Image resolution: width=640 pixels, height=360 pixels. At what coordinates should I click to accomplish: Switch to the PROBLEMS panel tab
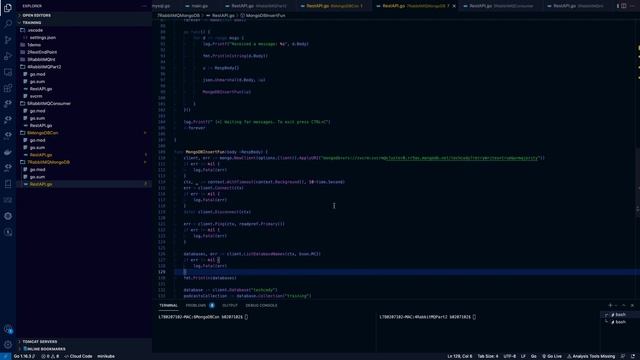click(x=200, y=305)
